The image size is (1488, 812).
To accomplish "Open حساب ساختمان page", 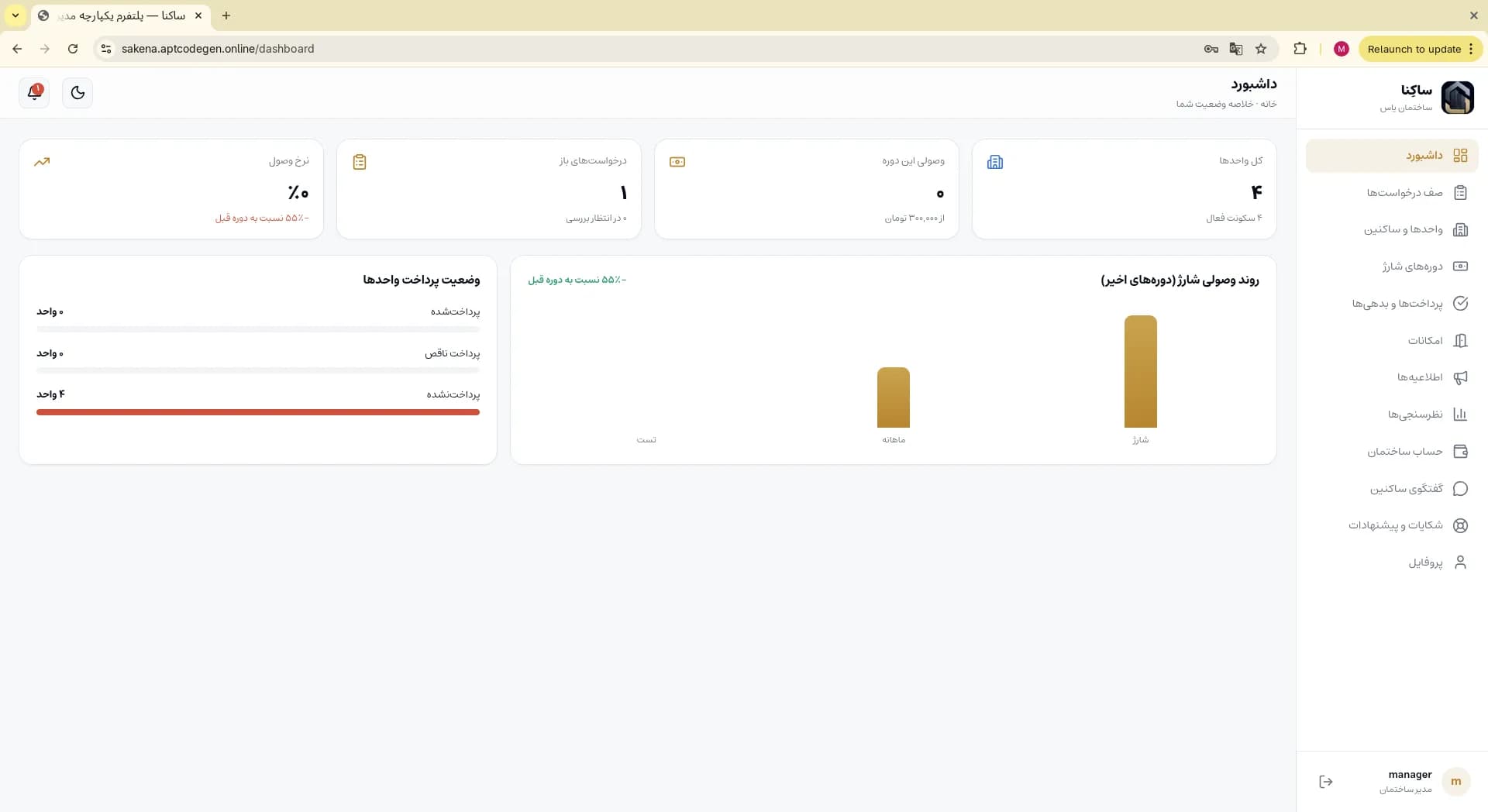I will tap(1392, 451).
